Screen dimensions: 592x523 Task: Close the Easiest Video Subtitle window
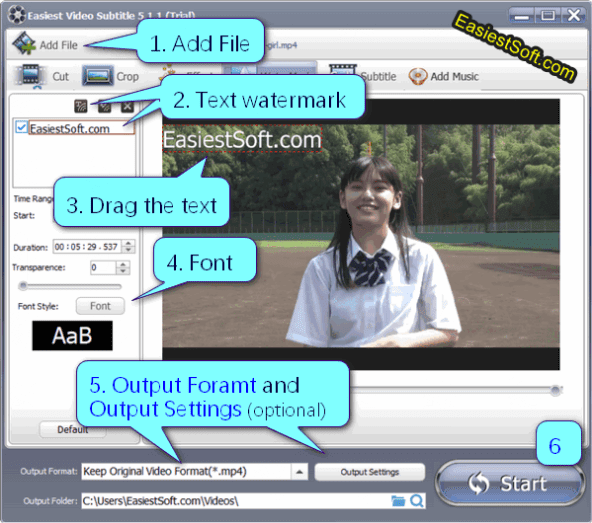574,16
